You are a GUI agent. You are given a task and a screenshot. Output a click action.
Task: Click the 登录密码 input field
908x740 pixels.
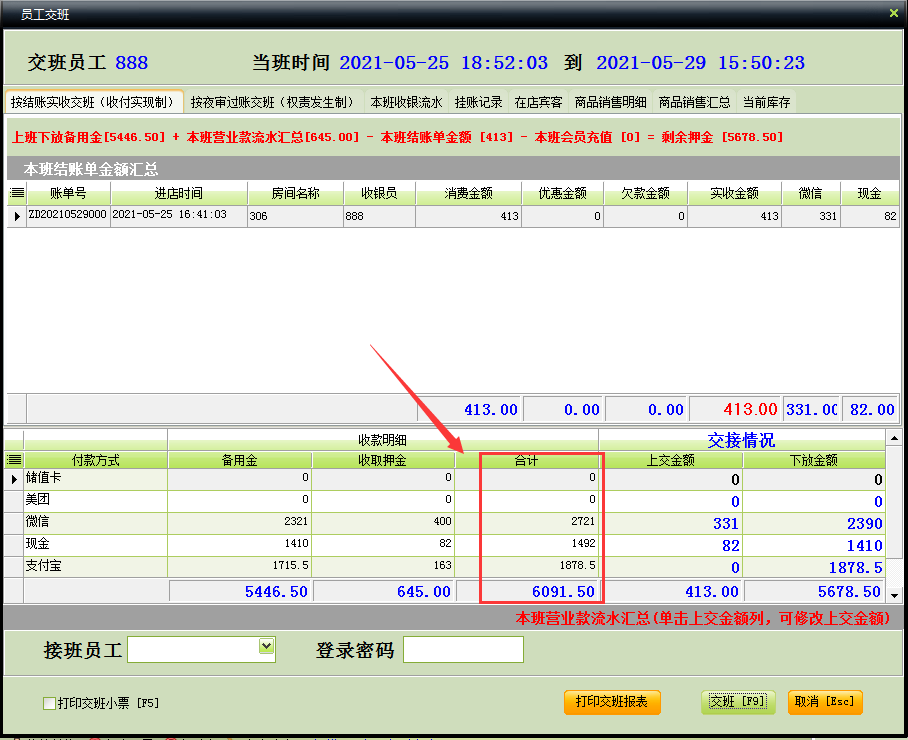click(463, 650)
